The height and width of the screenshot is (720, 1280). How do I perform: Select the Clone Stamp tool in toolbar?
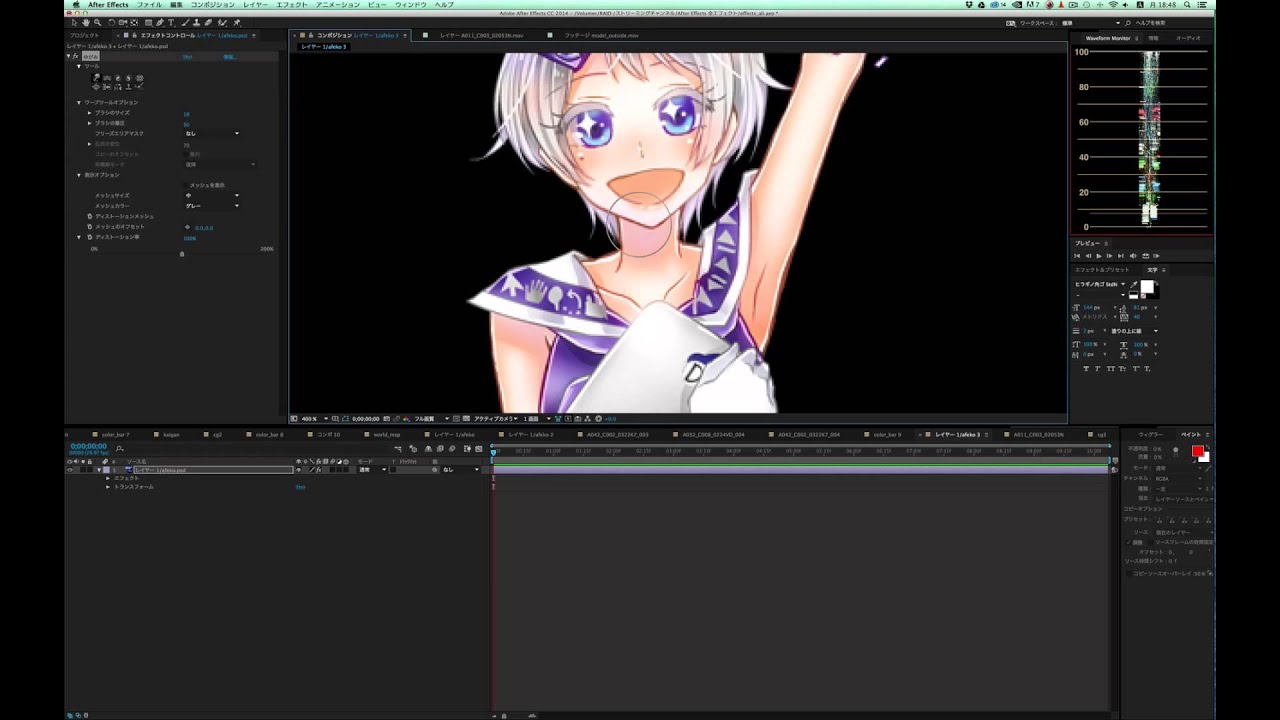[x=196, y=23]
